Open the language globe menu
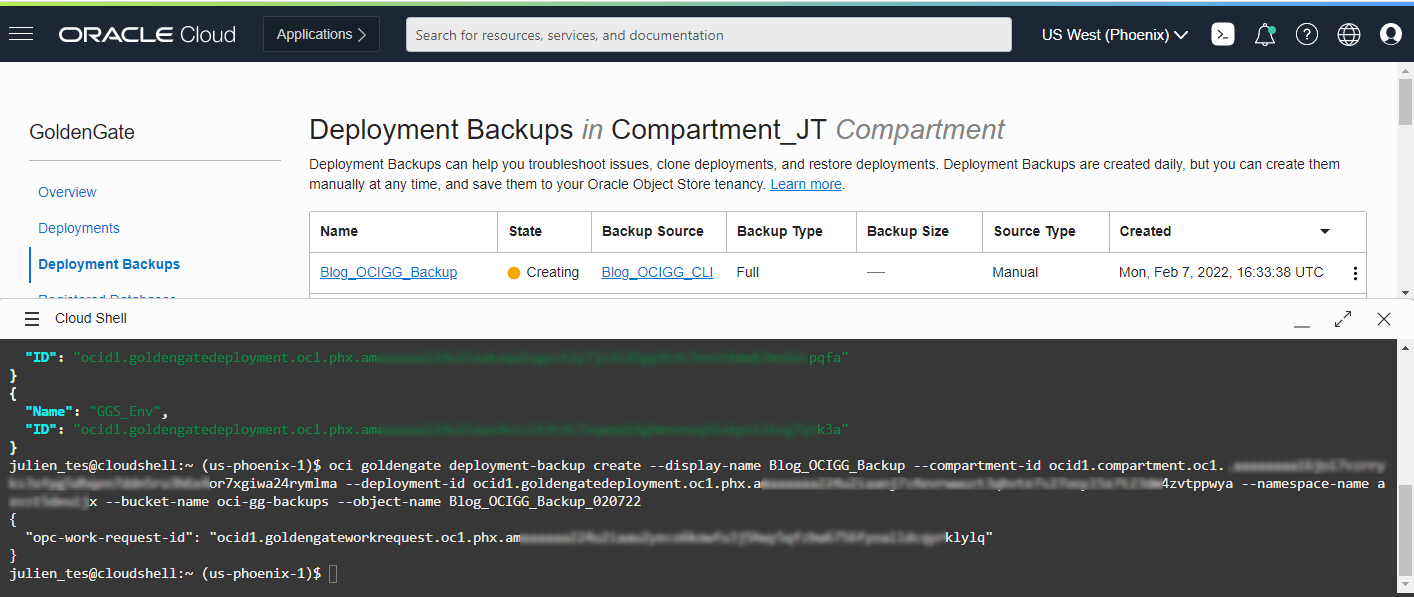The image size is (1414, 597). 1348,34
